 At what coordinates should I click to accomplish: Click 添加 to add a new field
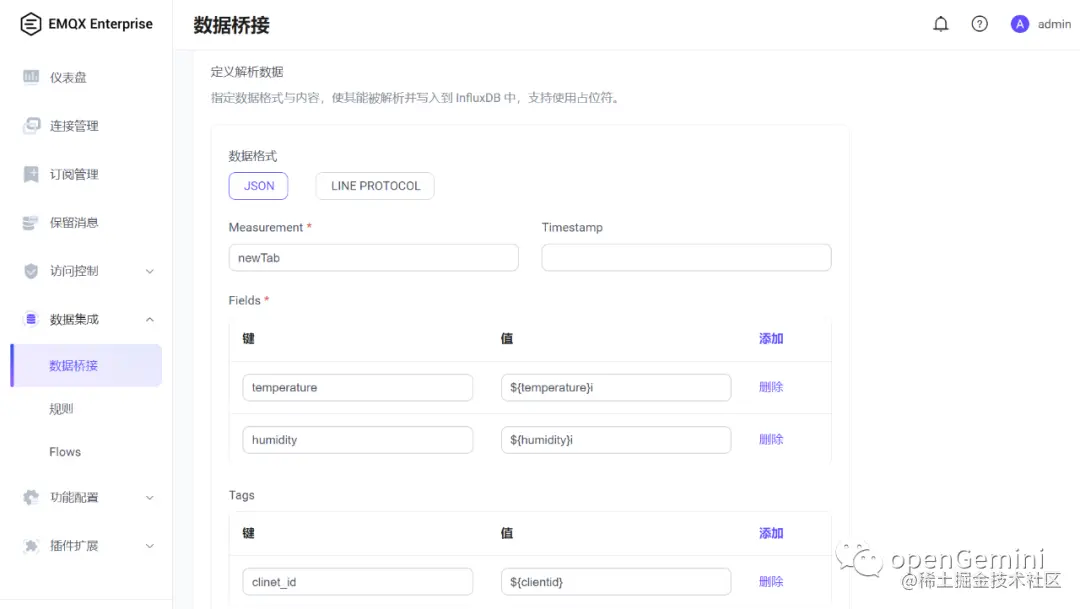770,338
